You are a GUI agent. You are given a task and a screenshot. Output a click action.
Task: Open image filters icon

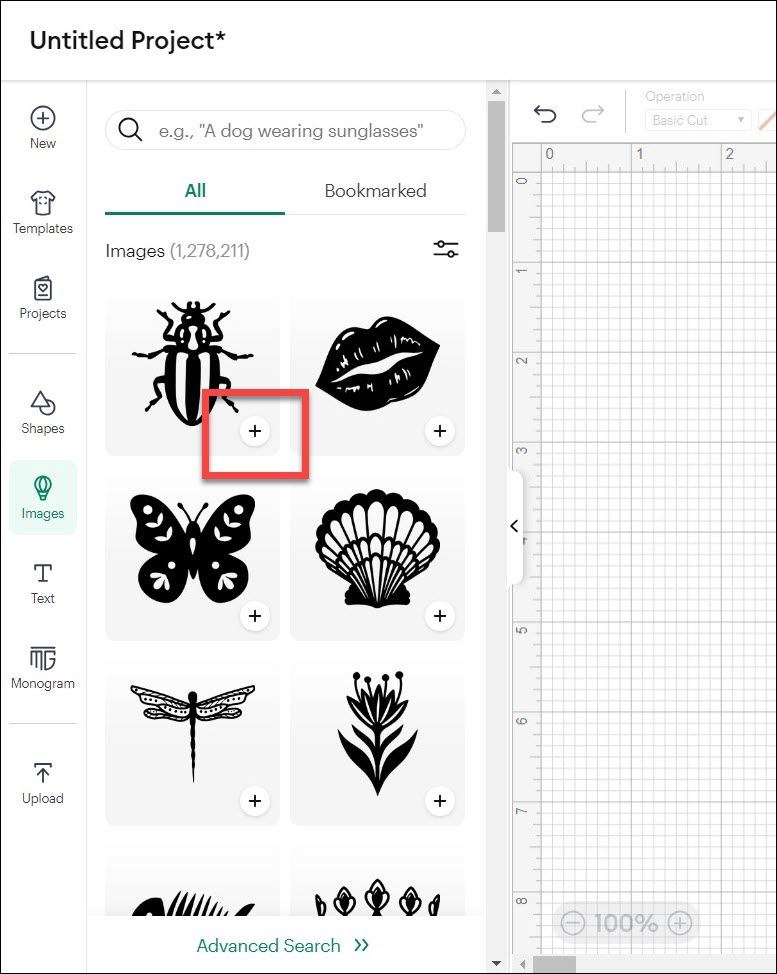click(x=445, y=250)
